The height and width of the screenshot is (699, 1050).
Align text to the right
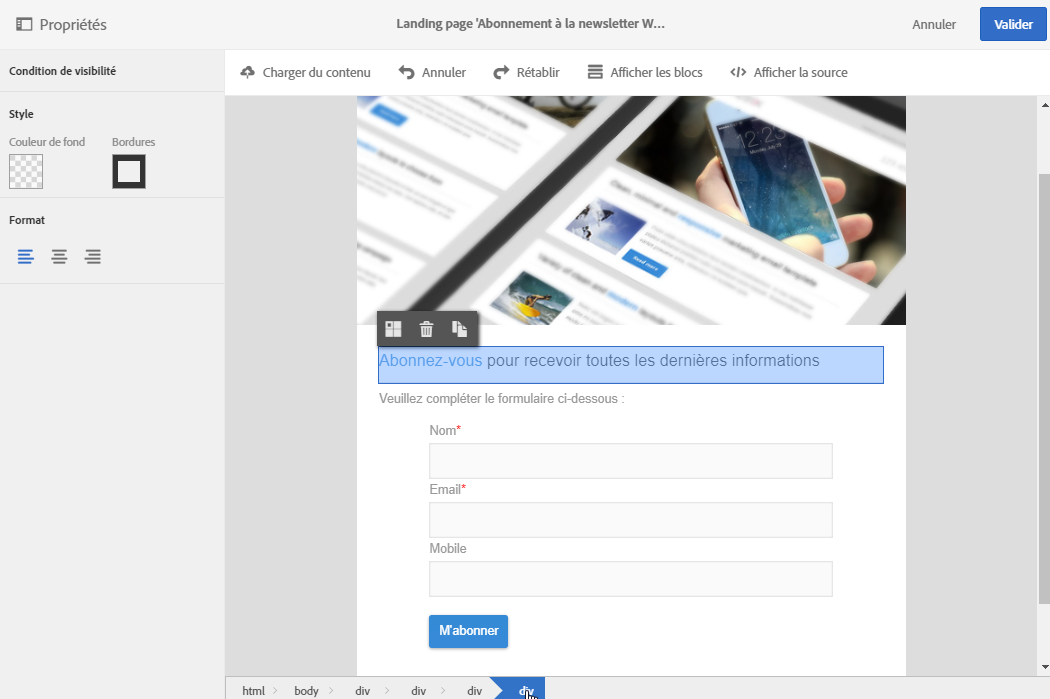coord(93,256)
